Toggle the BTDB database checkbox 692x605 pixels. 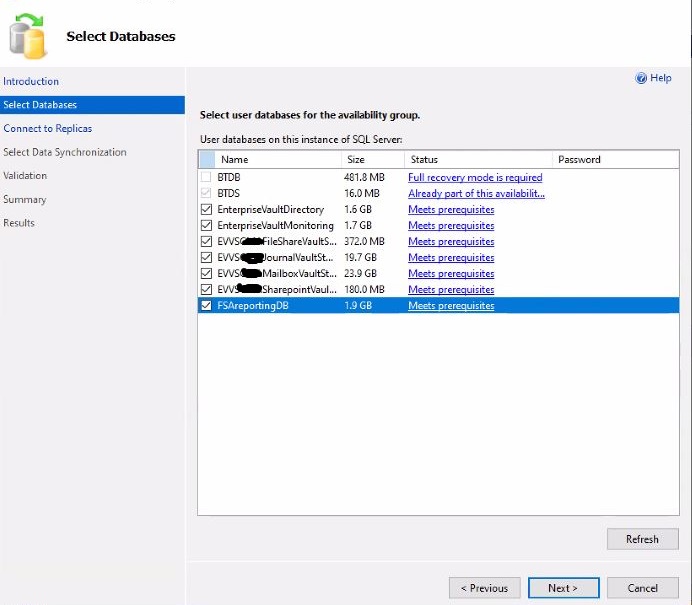click(x=207, y=177)
